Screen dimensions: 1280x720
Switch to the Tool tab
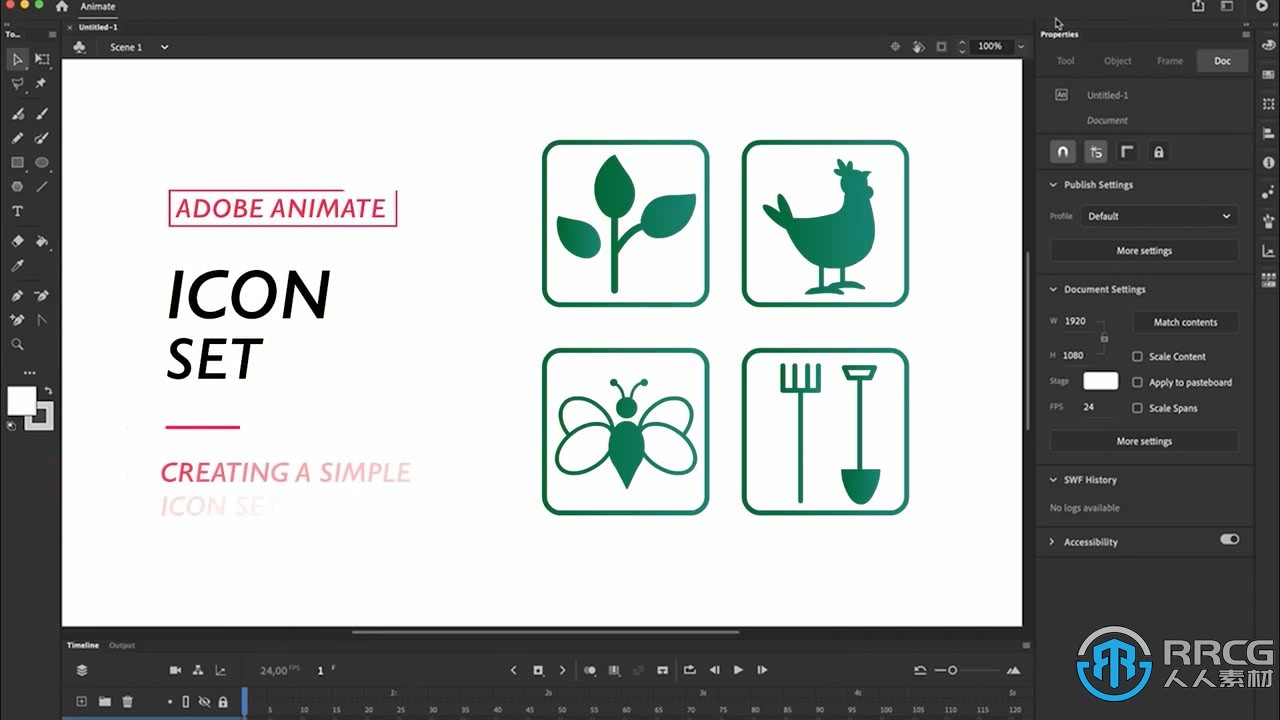(x=1066, y=61)
